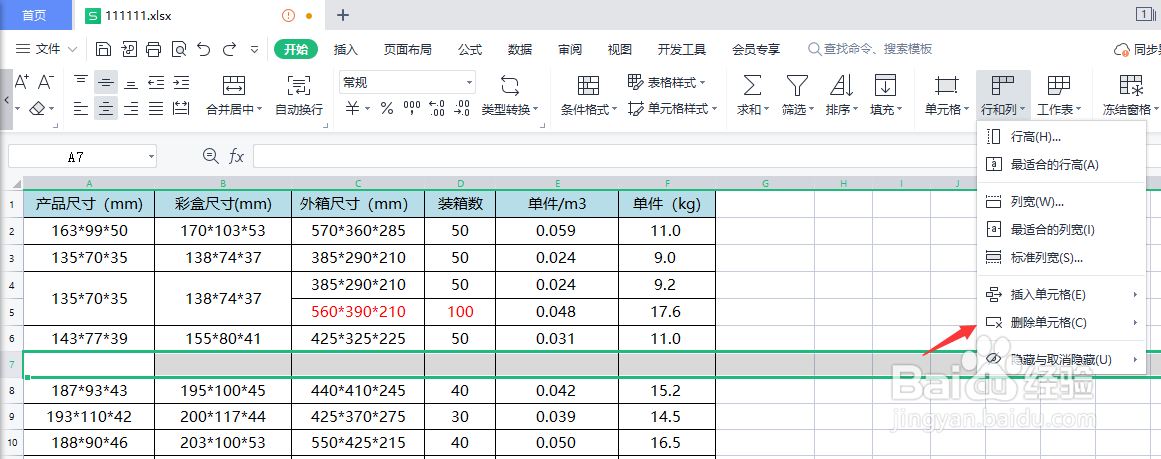The height and width of the screenshot is (459, 1161).
Task: Select 标准列宽(S)... menu item
Action: (1061, 258)
